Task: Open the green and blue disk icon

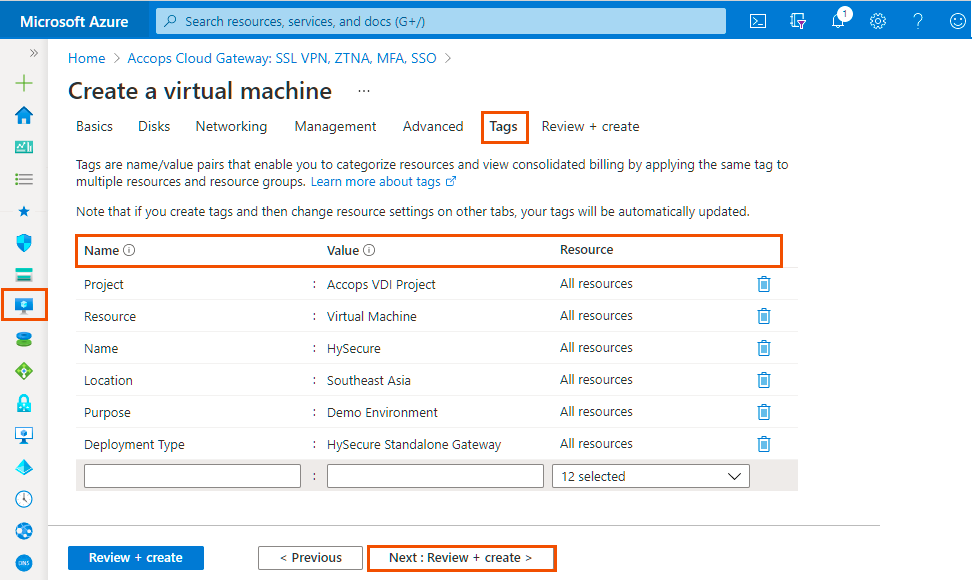Action: coord(24,339)
